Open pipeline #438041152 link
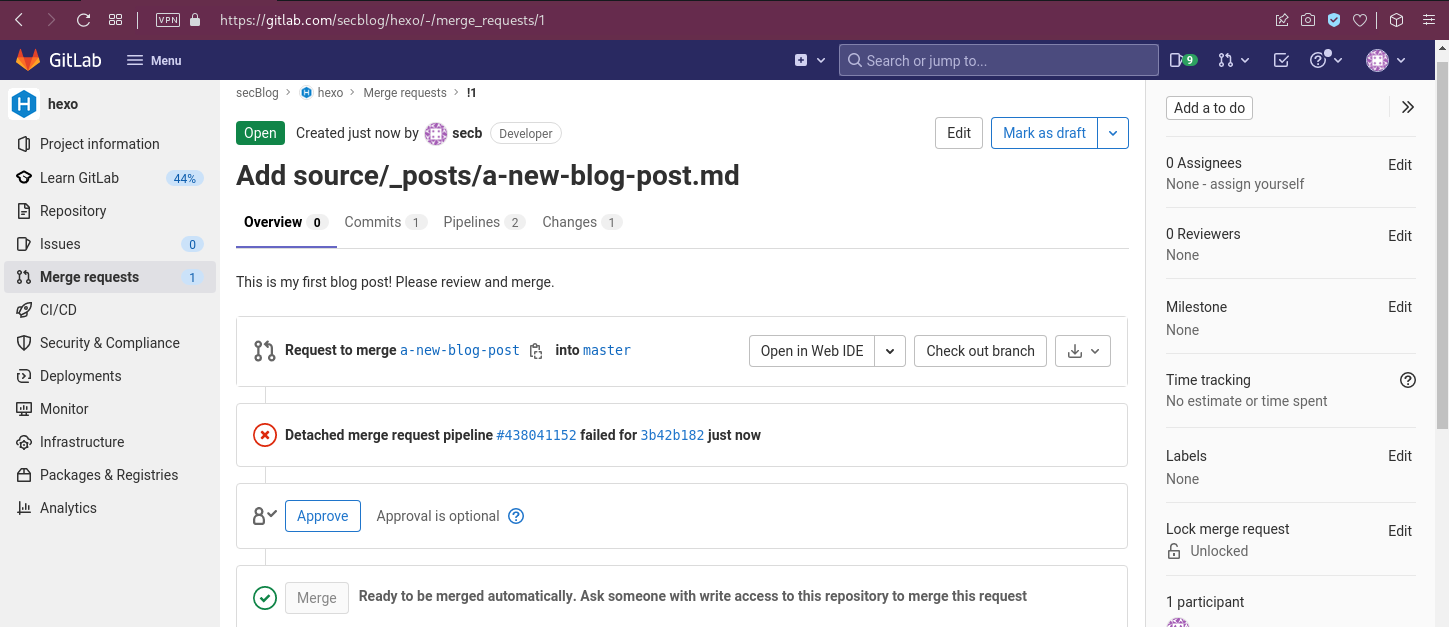Viewport: 1449px width, 627px height. tap(536, 435)
